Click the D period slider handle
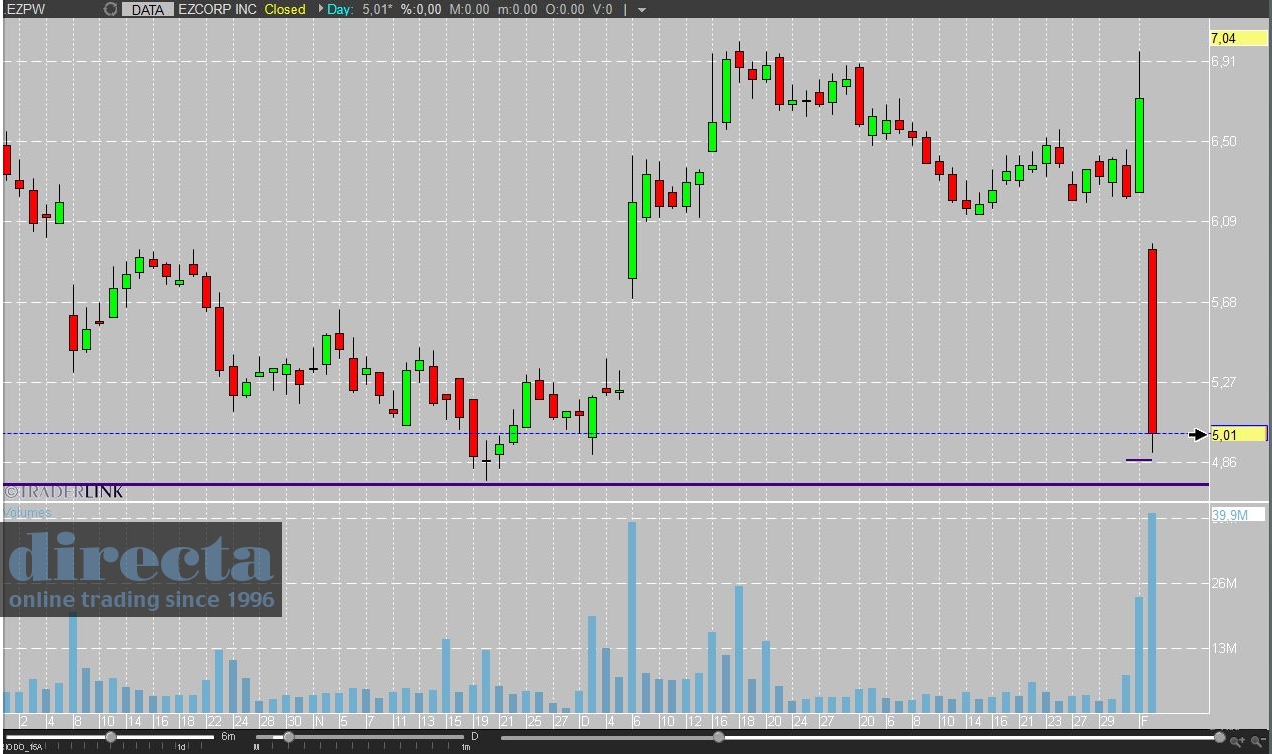 288,738
